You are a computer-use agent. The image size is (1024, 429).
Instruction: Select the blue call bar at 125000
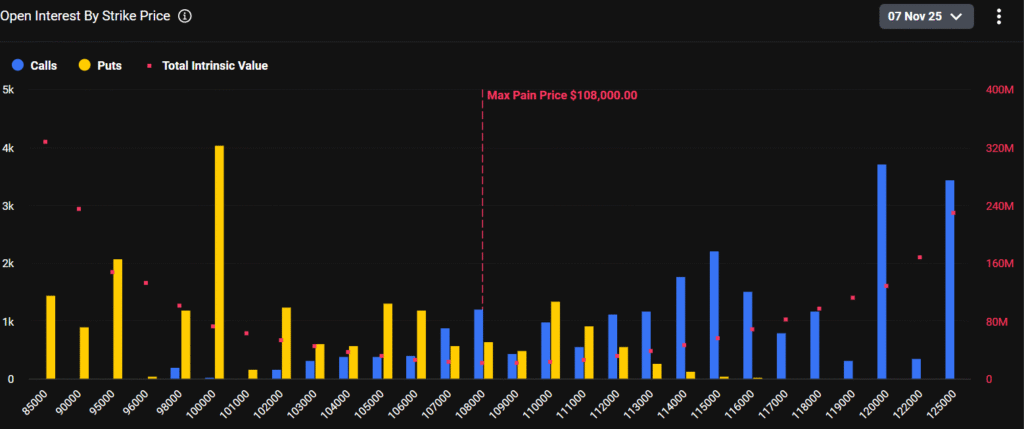point(950,279)
